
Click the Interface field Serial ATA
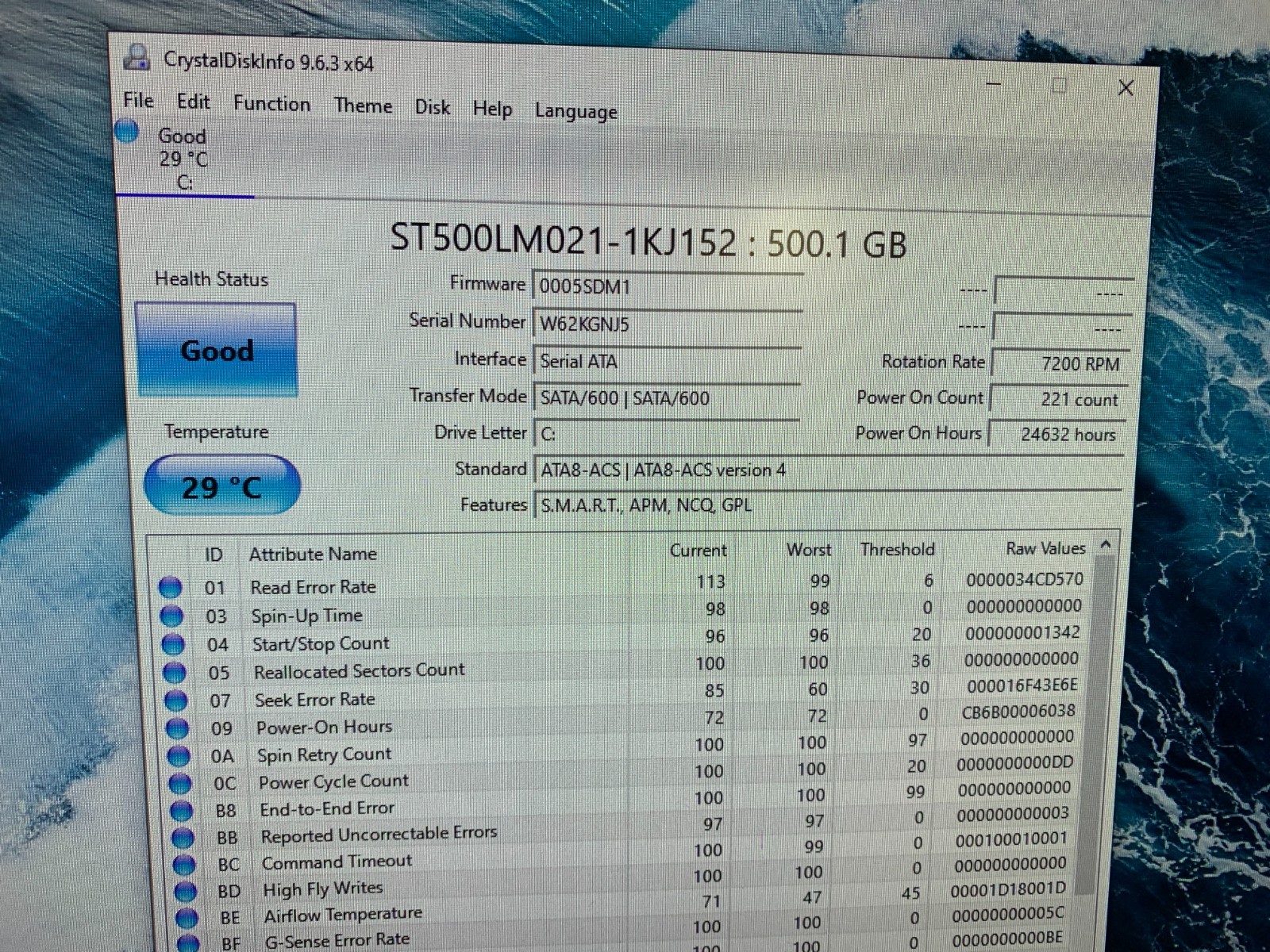pyautogui.click(x=667, y=361)
